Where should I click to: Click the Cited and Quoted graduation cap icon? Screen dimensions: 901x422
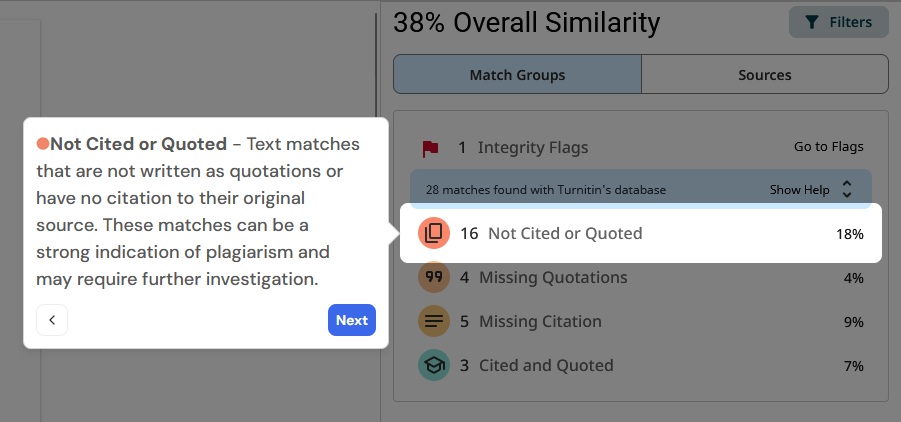click(434, 365)
